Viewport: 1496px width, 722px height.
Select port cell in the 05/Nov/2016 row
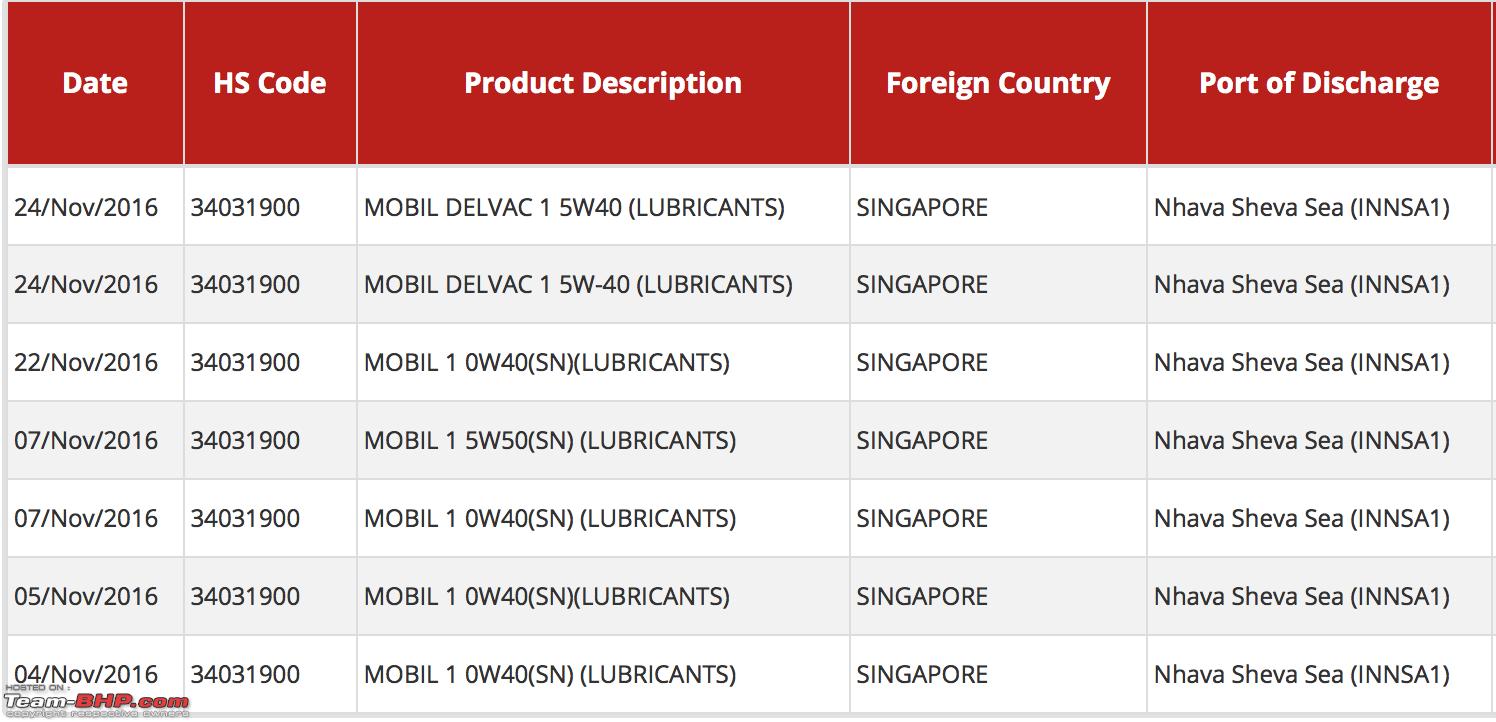point(1319,596)
